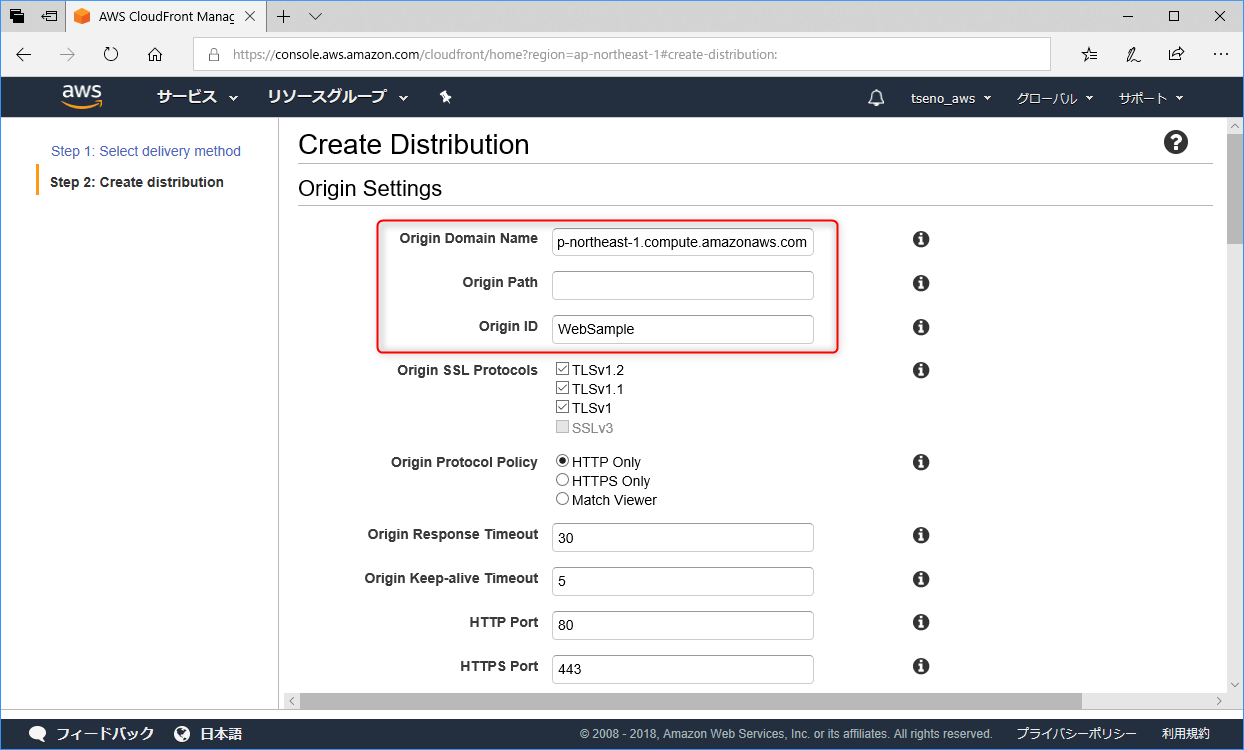The image size is (1244, 750).
Task: Show info for Origin SSL Protocols
Action: 921,370
